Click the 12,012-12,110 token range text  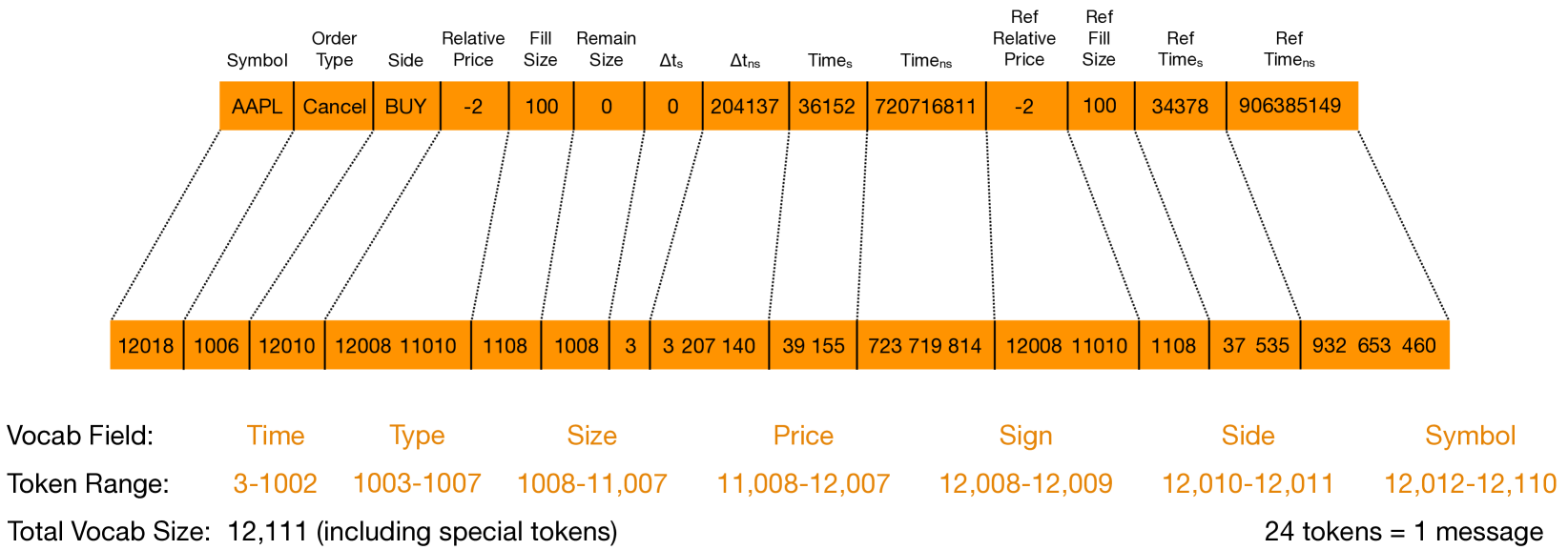(1470, 483)
